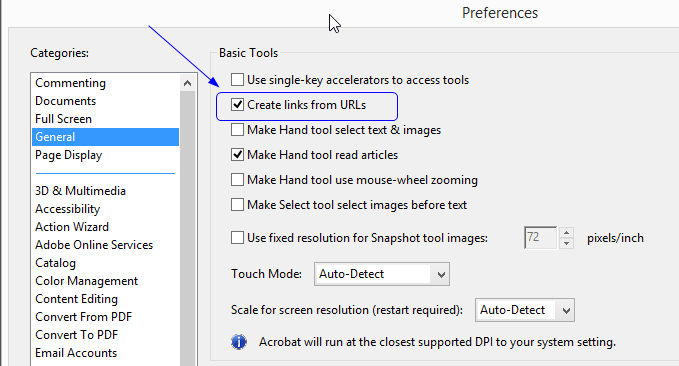Viewport: 679px width, 366px height.
Task: Open the Touch Mode dropdown
Action: click(382, 274)
